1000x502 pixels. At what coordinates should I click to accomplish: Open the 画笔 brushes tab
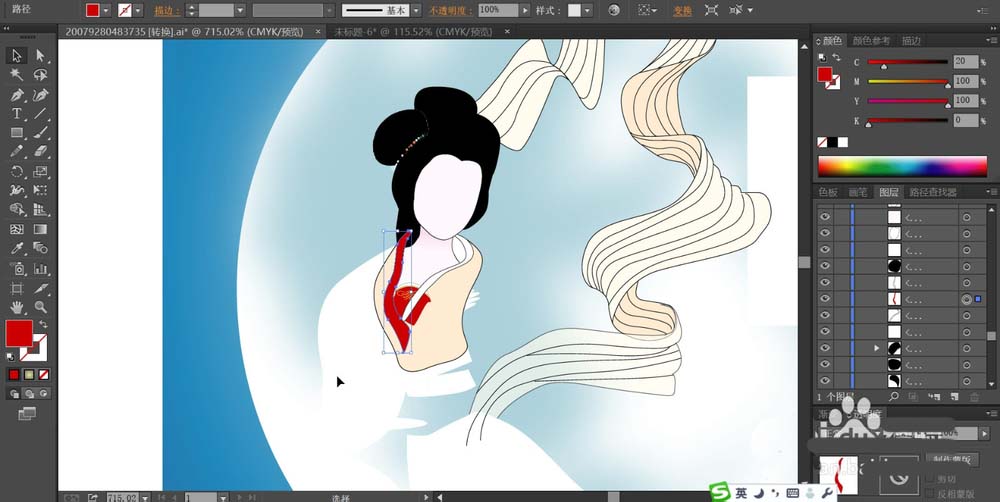pyautogui.click(x=857, y=192)
